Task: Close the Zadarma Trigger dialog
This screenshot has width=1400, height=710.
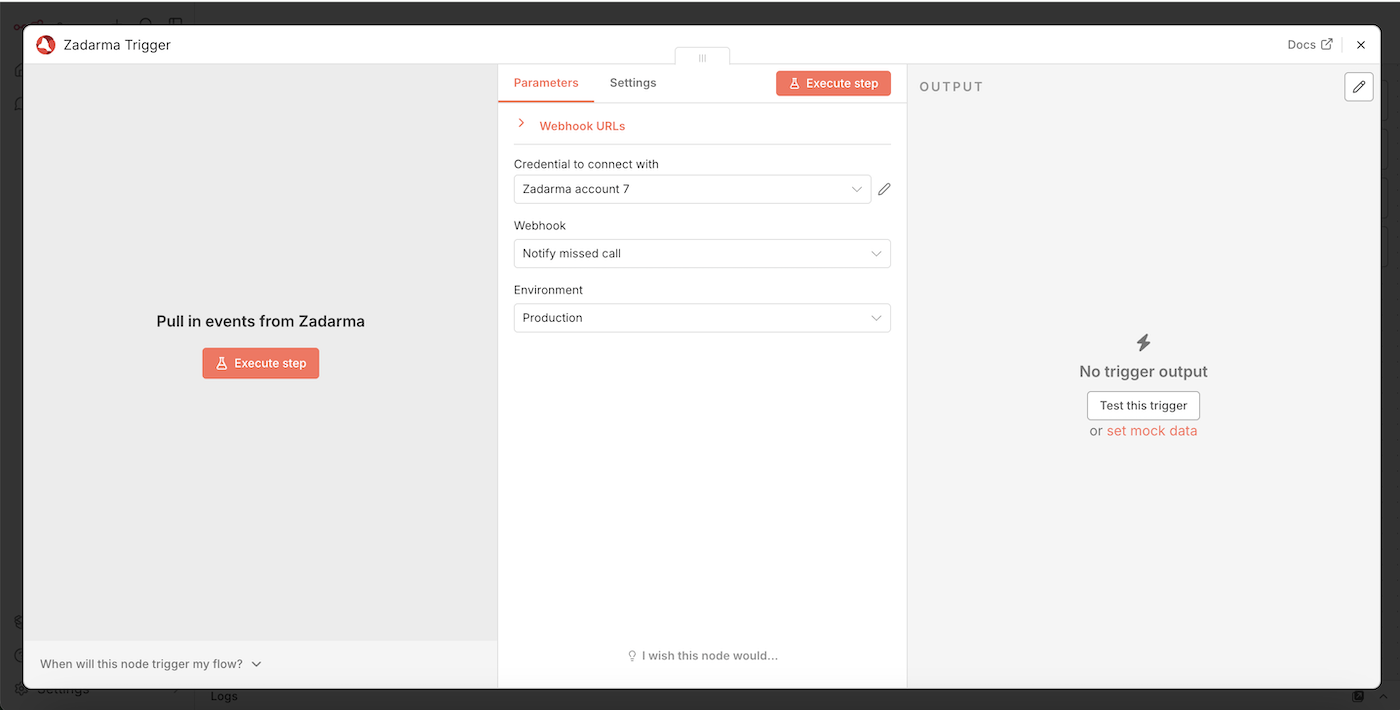Action: pyautogui.click(x=1360, y=45)
